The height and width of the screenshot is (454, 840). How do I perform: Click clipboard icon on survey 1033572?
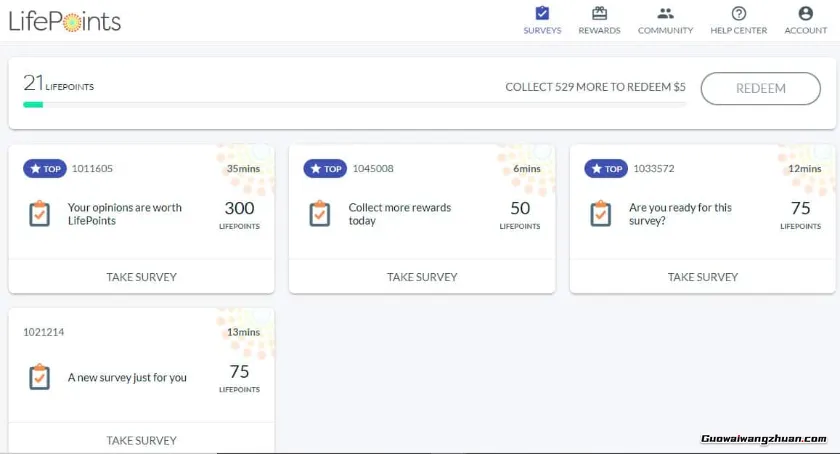click(x=600, y=214)
